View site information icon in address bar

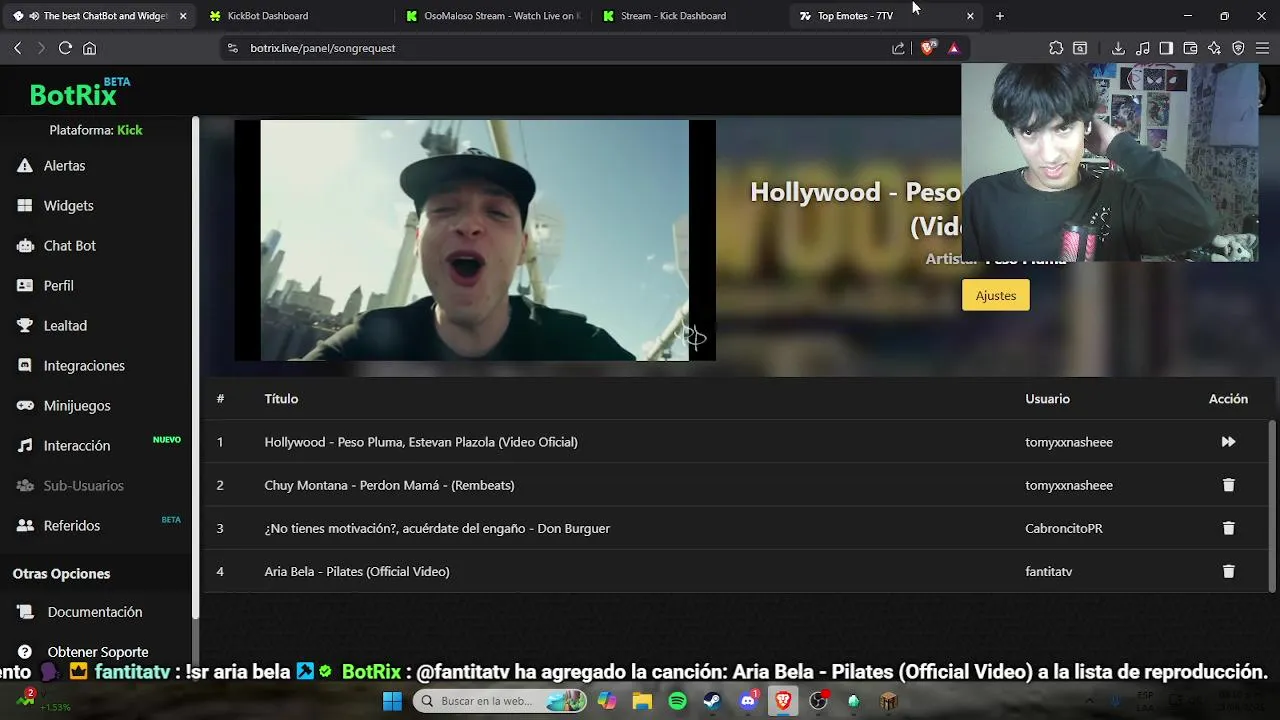(x=233, y=48)
